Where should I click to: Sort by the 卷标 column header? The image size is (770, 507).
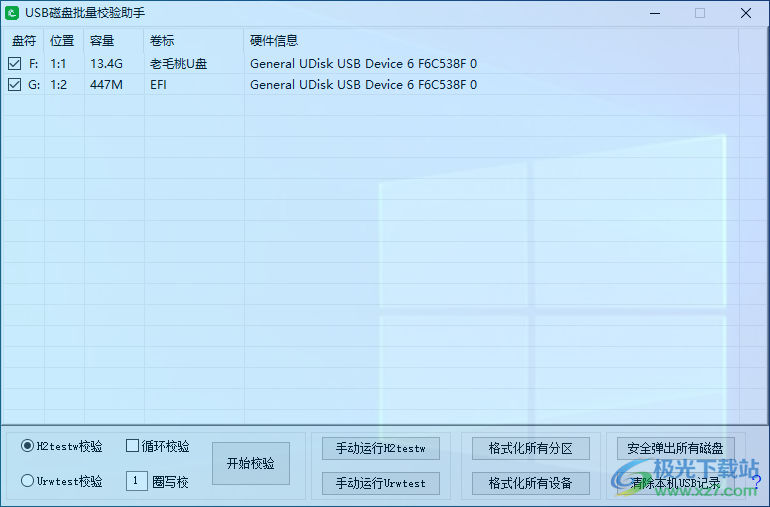pos(194,41)
